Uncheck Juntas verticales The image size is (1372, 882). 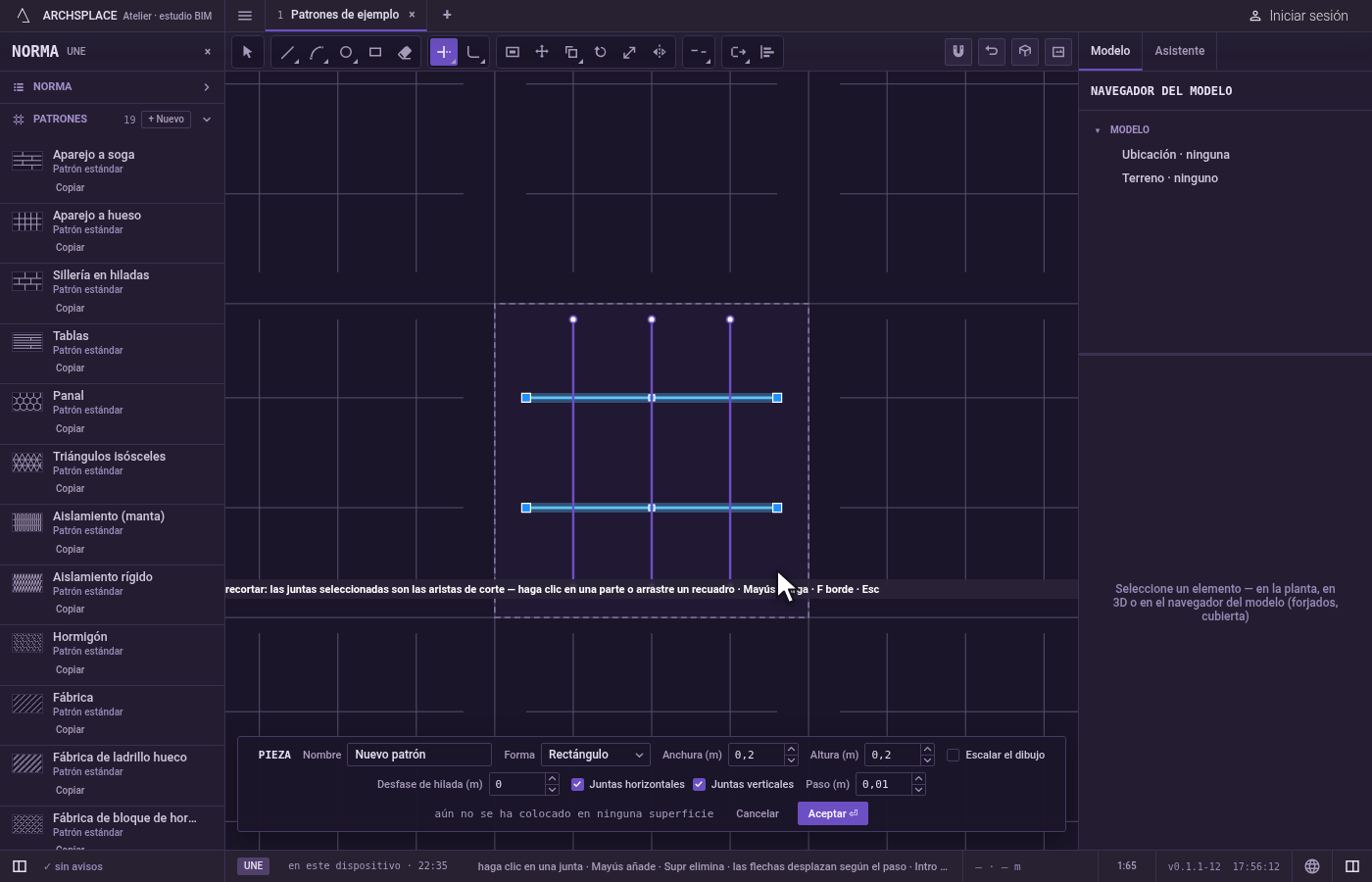click(x=699, y=784)
